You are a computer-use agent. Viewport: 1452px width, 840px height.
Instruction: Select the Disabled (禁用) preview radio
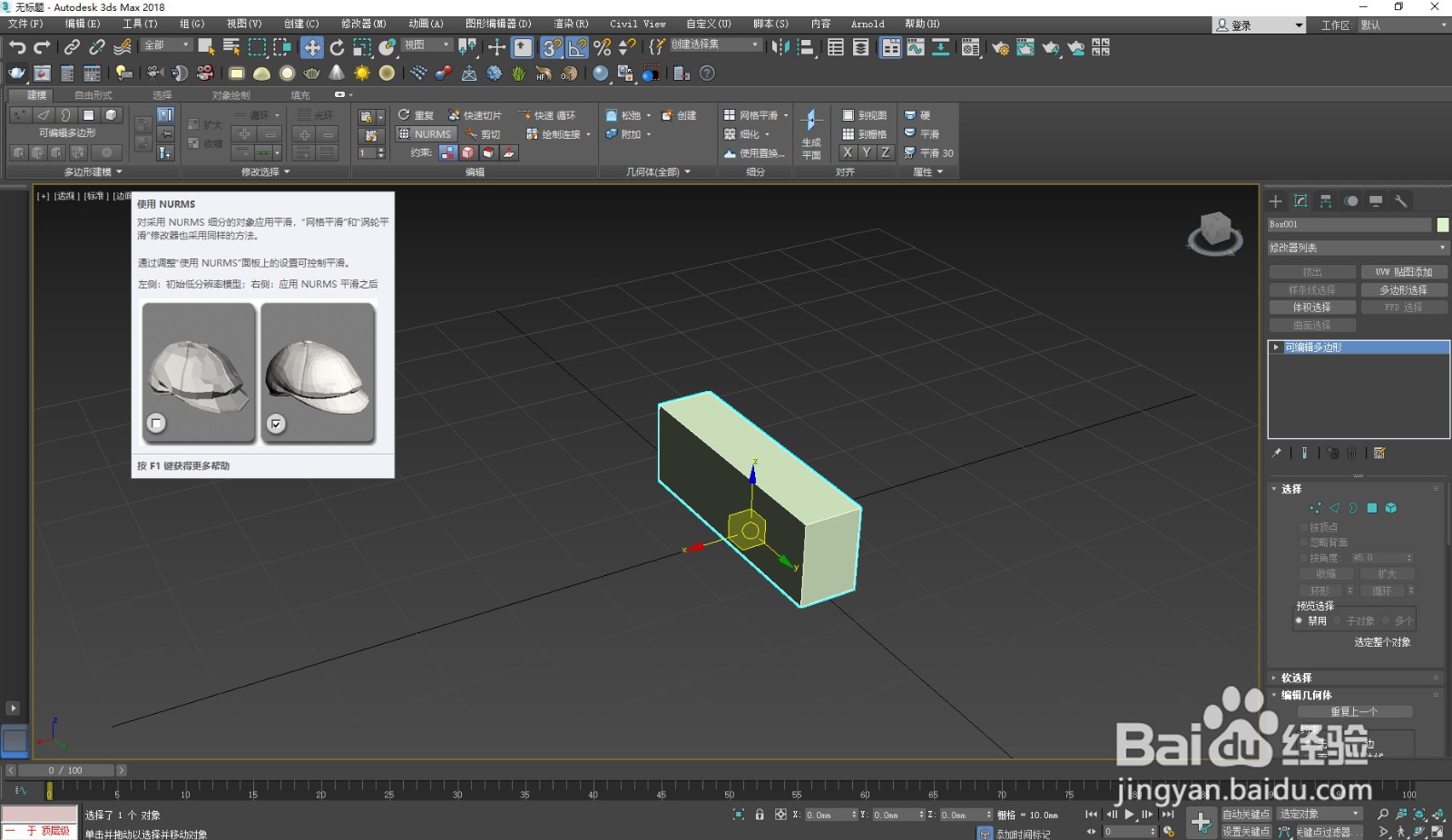tap(1300, 621)
